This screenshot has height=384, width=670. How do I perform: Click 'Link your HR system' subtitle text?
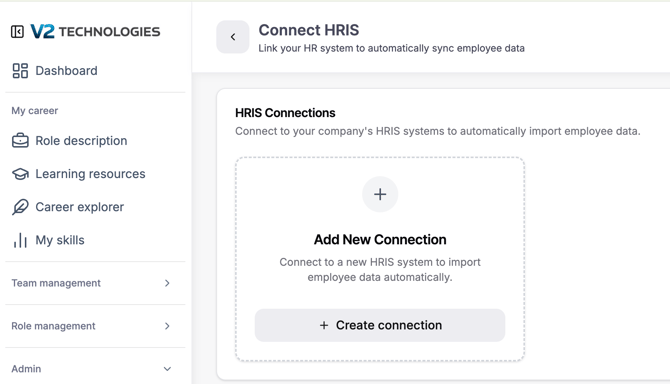(391, 48)
